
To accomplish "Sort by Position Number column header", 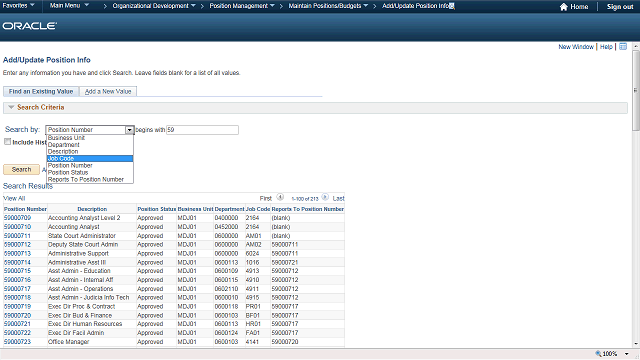I will [x=25, y=209].
